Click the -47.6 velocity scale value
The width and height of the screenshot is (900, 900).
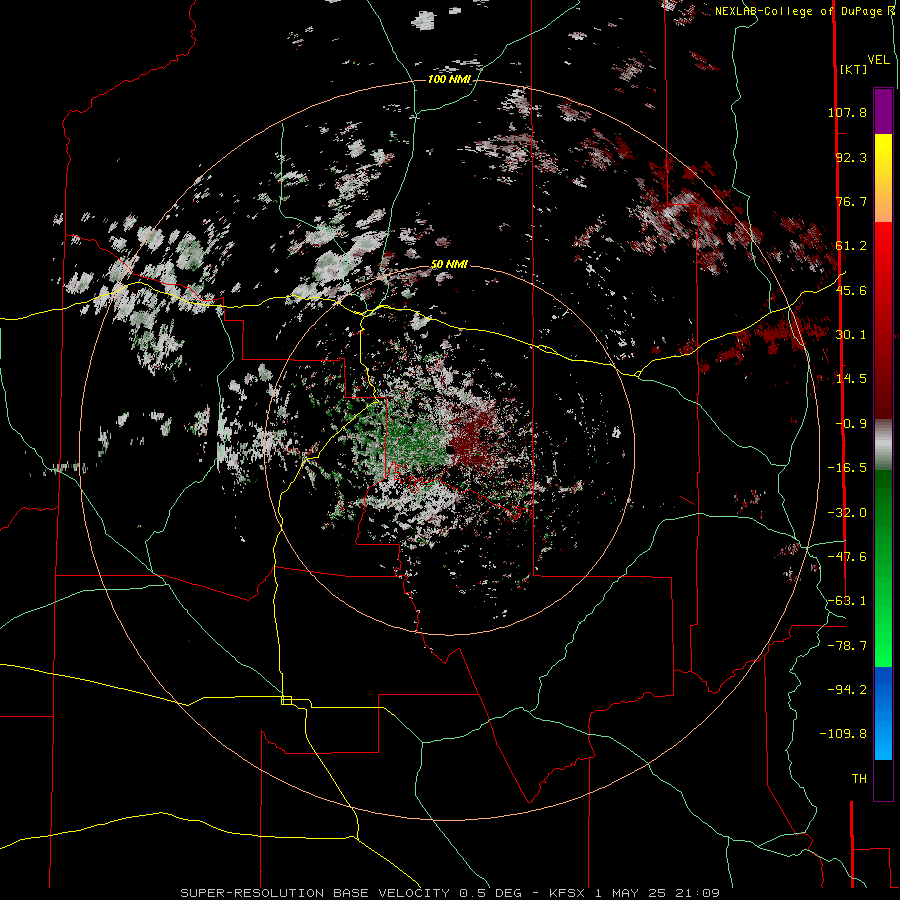tap(847, 557)
